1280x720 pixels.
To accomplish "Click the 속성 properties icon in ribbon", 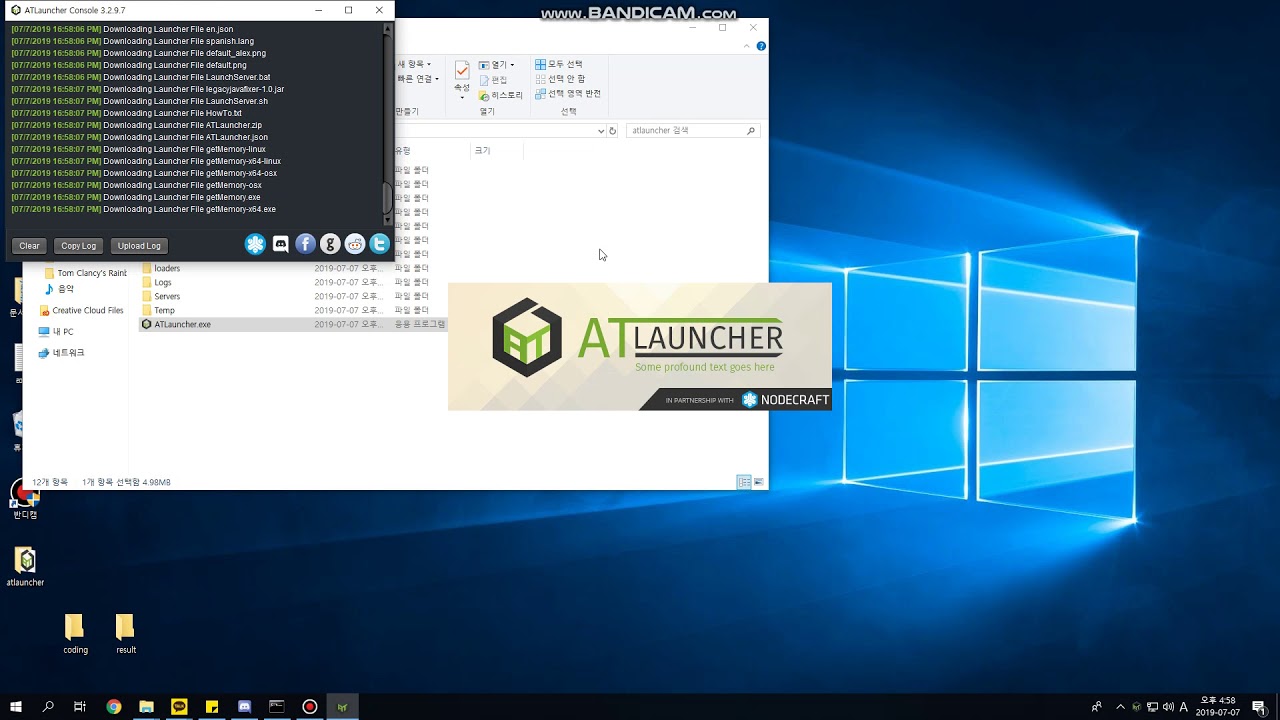I will [x=462, y=72].
